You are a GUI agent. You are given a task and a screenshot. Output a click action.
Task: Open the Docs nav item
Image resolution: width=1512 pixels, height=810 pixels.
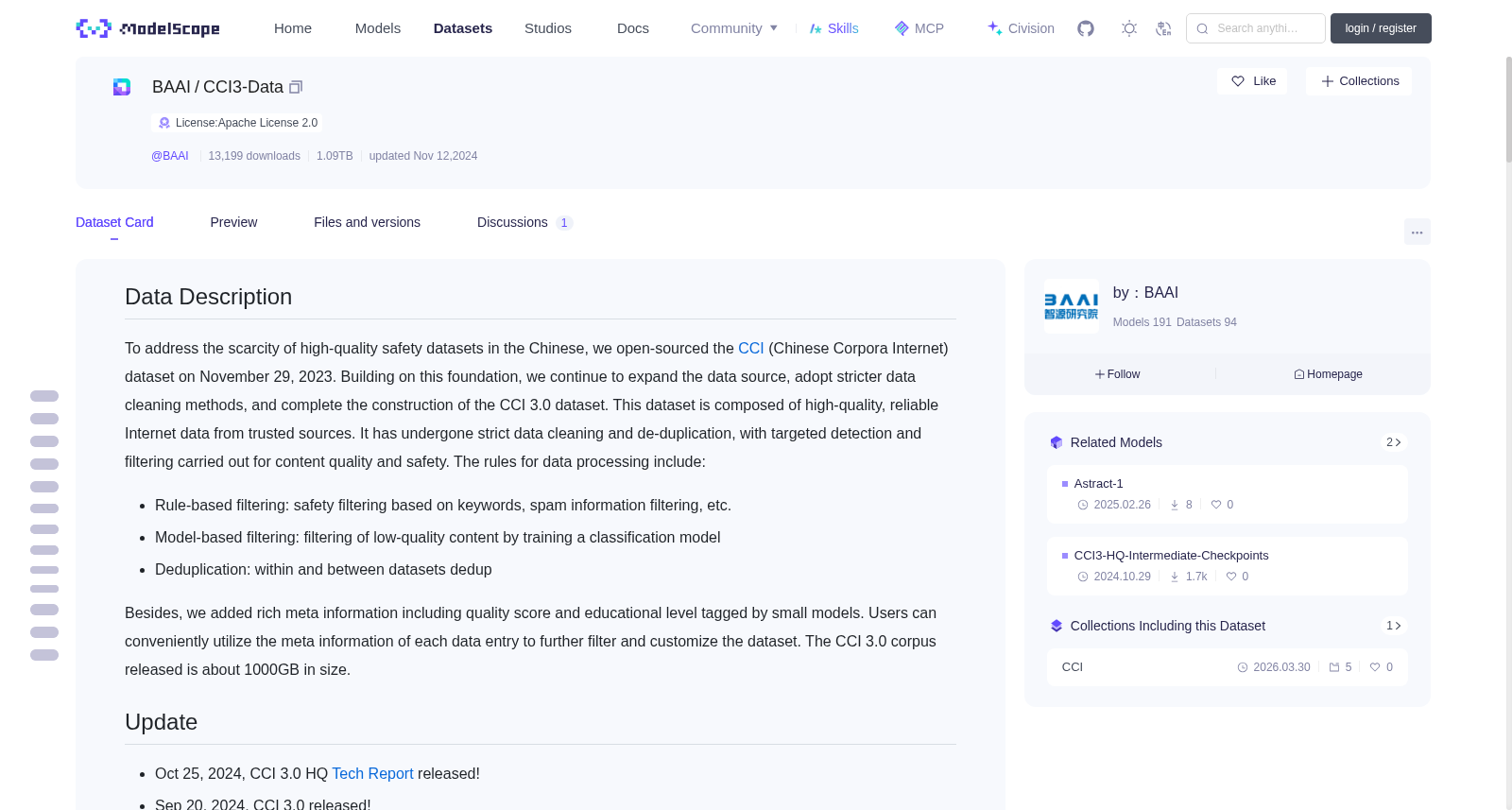[x=633, y=28]
